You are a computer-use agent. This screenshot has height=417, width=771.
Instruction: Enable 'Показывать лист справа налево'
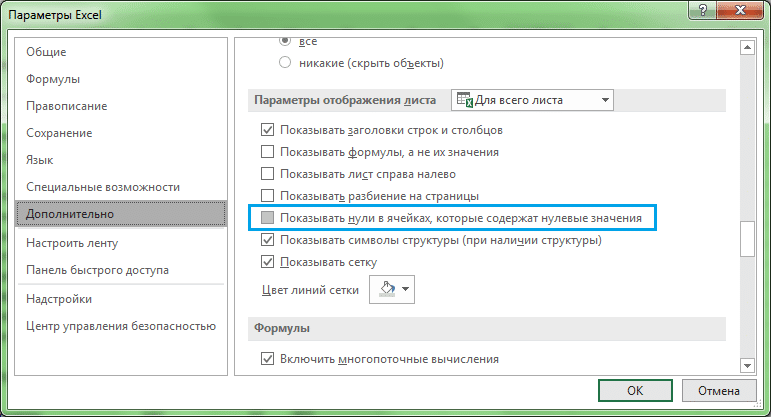pyautogui.click(x=267, y=174)
